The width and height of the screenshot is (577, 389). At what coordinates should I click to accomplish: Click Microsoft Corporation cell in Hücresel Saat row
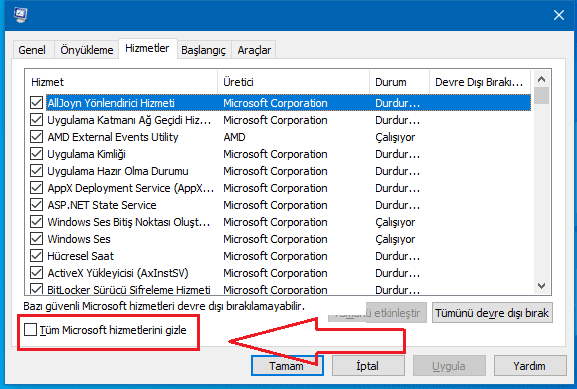[275, 256]
